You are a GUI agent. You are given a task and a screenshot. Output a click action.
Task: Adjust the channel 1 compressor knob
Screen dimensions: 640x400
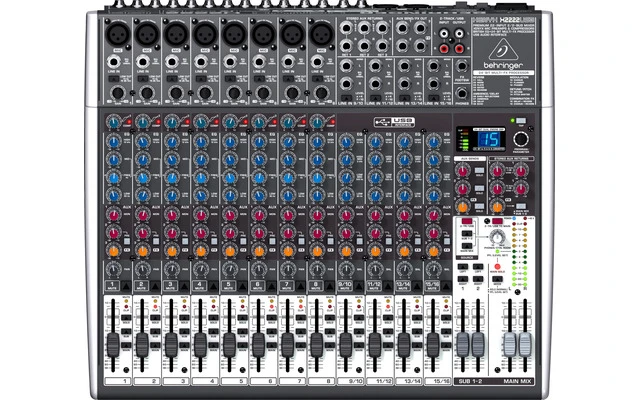click(x=113, y=122)
